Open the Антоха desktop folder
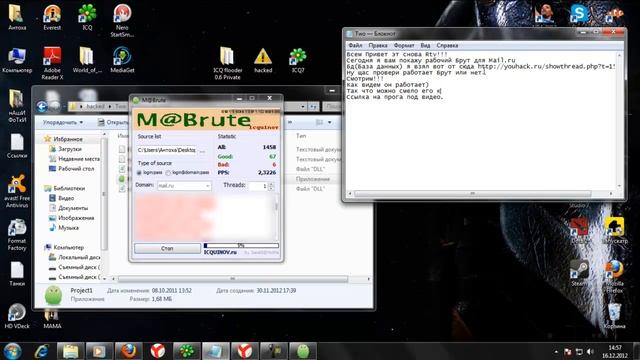Screen dimensions: 640x360 (x=17, y=17)
